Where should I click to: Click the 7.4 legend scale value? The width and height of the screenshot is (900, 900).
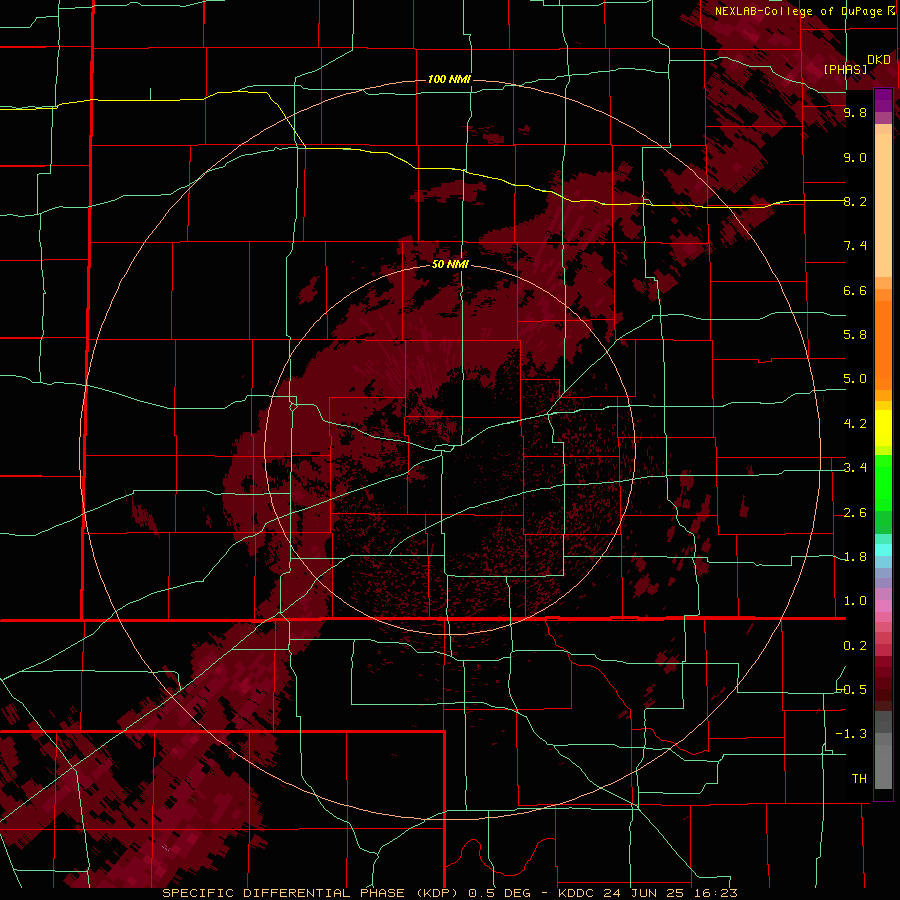pos(855,246)
